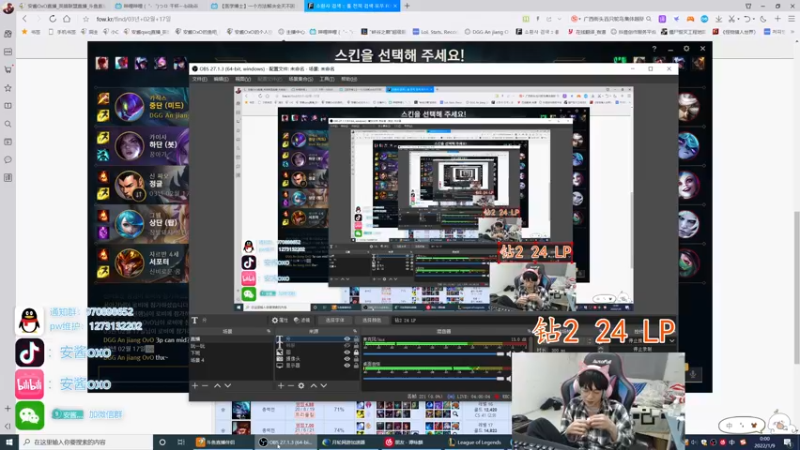
Task: Toggle lock on the camera source row
Action: [356, 359]
